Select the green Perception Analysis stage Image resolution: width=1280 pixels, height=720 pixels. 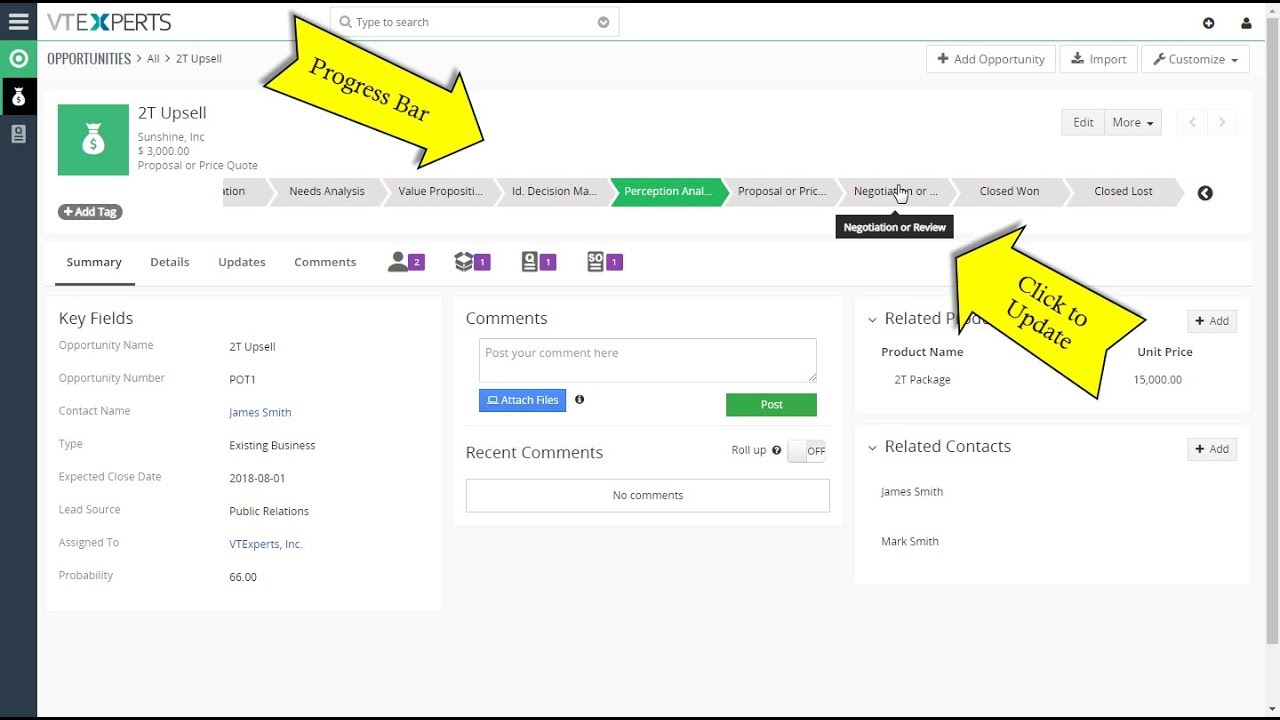pos(668,192)
